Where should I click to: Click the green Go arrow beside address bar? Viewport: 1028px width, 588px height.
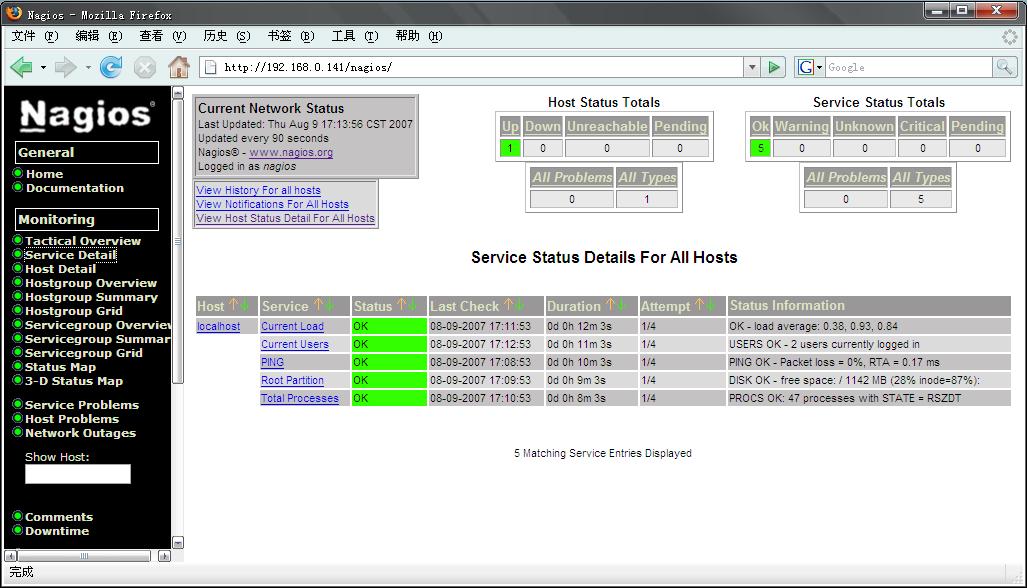pyautogui.click(x=774, y=67)
